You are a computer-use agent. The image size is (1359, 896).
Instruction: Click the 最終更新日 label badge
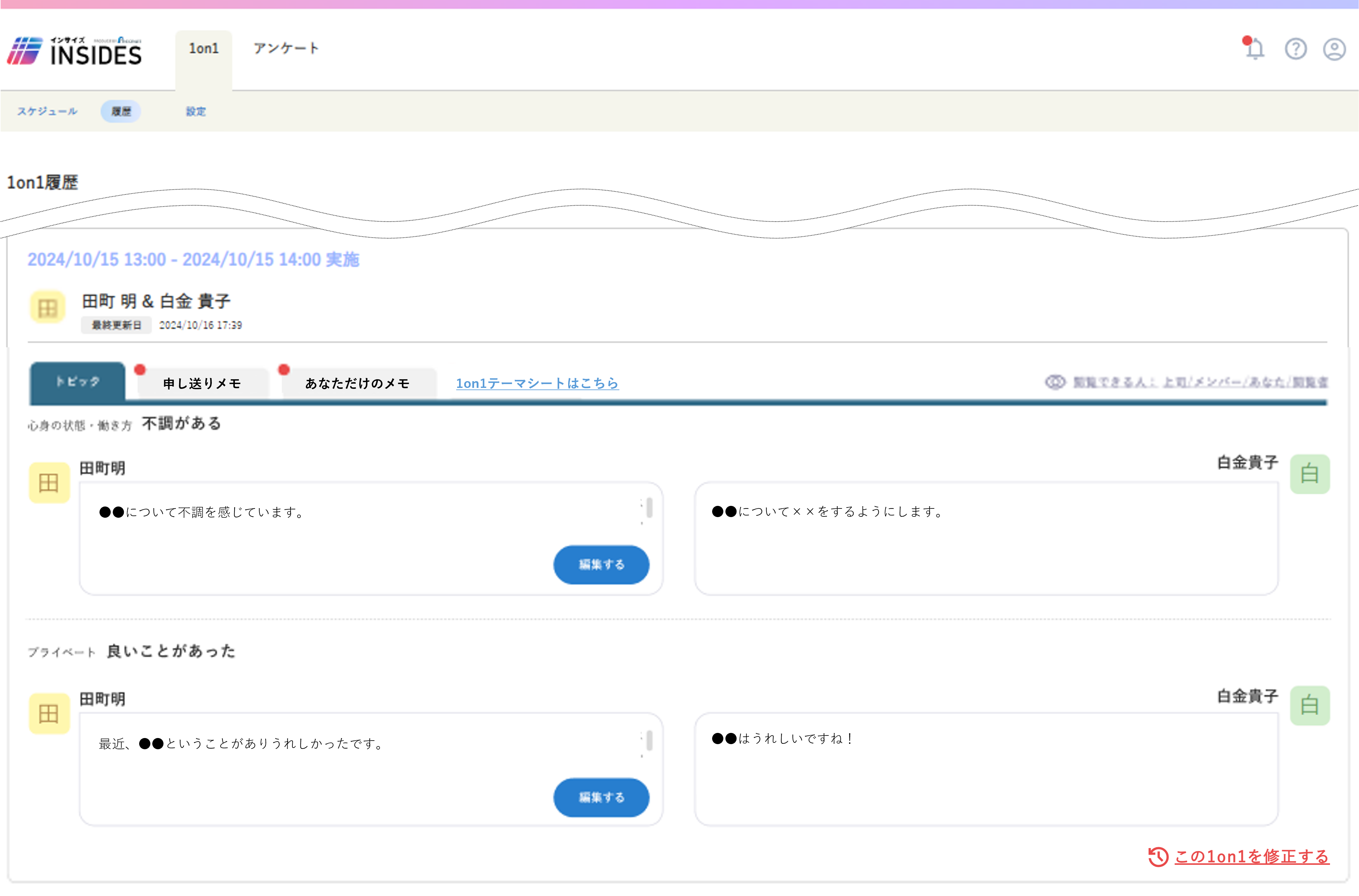(116, 325)
